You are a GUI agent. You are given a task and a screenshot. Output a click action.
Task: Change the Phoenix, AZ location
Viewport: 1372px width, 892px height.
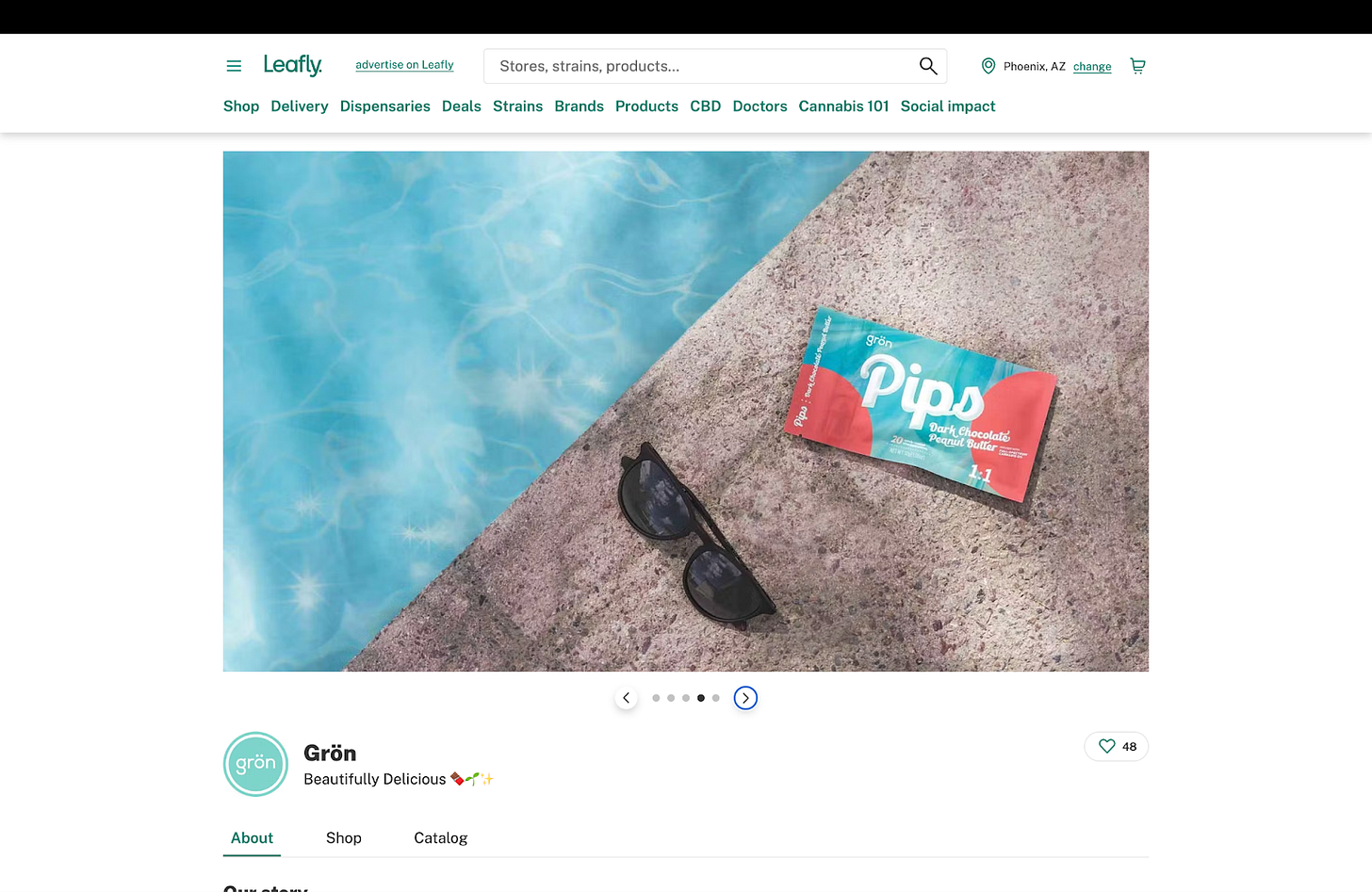1092,67
